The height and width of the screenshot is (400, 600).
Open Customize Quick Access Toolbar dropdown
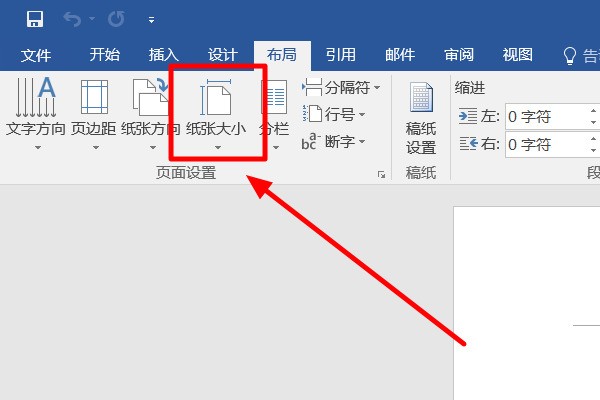point(150,19)
